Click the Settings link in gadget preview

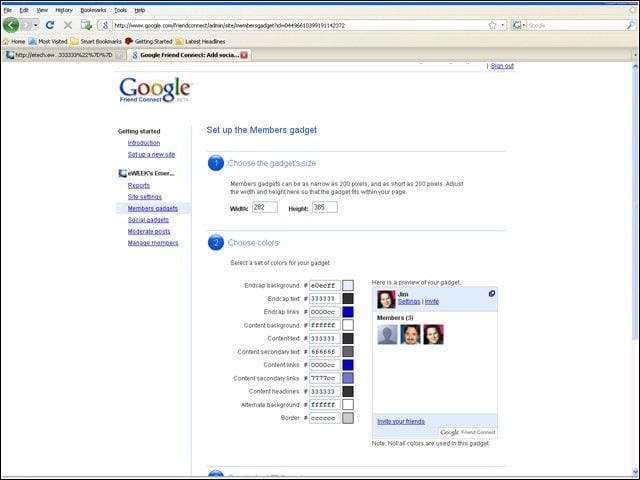[x=409, y=302]
